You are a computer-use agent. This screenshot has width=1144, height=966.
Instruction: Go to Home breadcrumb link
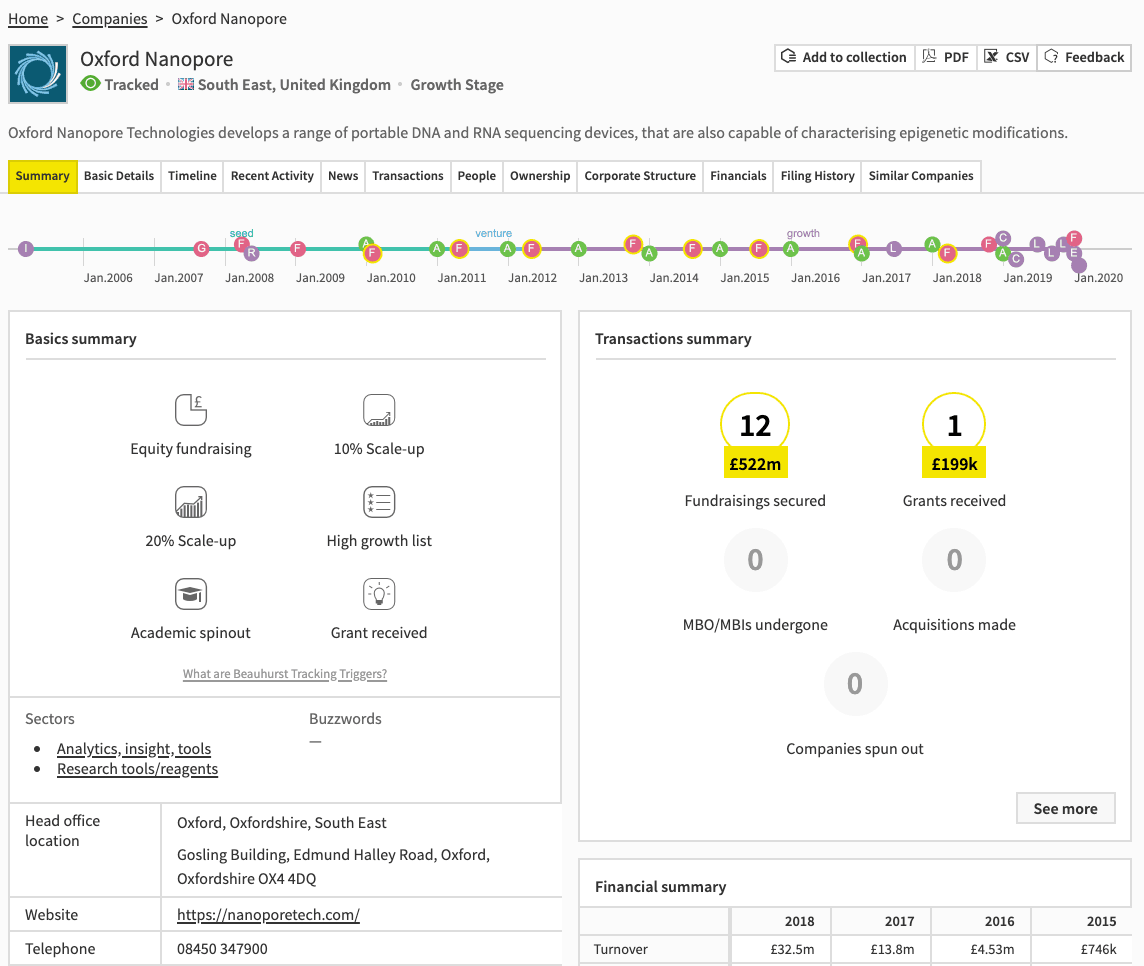click(x=28, y=19)
